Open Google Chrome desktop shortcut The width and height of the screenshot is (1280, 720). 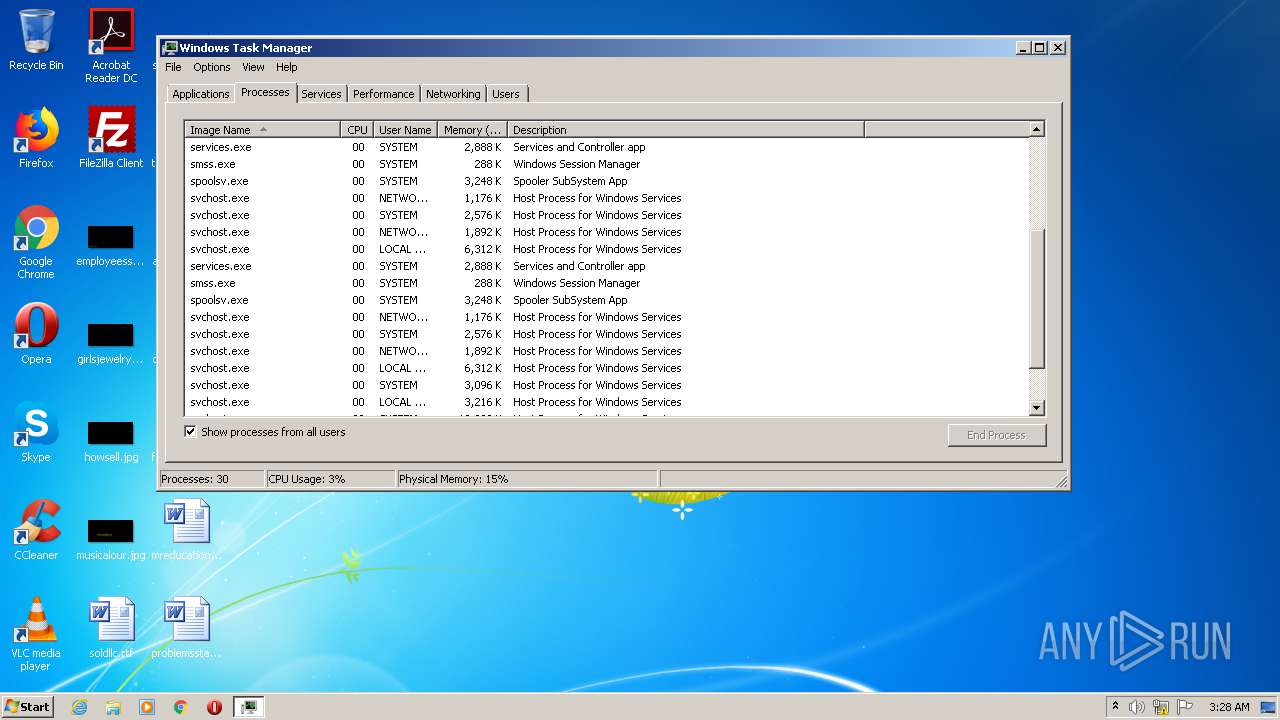click(x=36, y=243)
